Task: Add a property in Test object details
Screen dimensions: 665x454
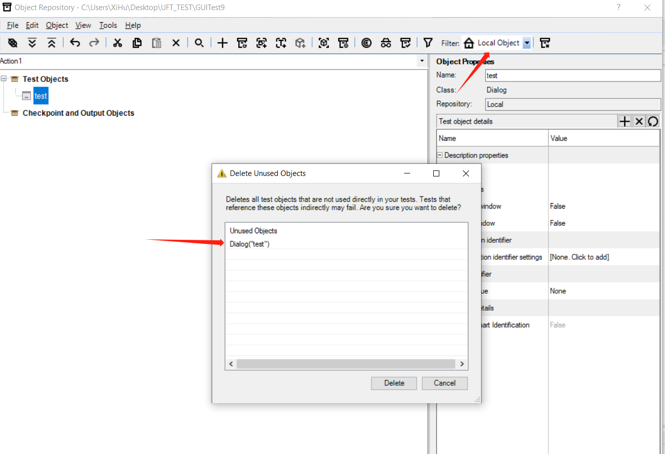Action: (x=625, y=121)
